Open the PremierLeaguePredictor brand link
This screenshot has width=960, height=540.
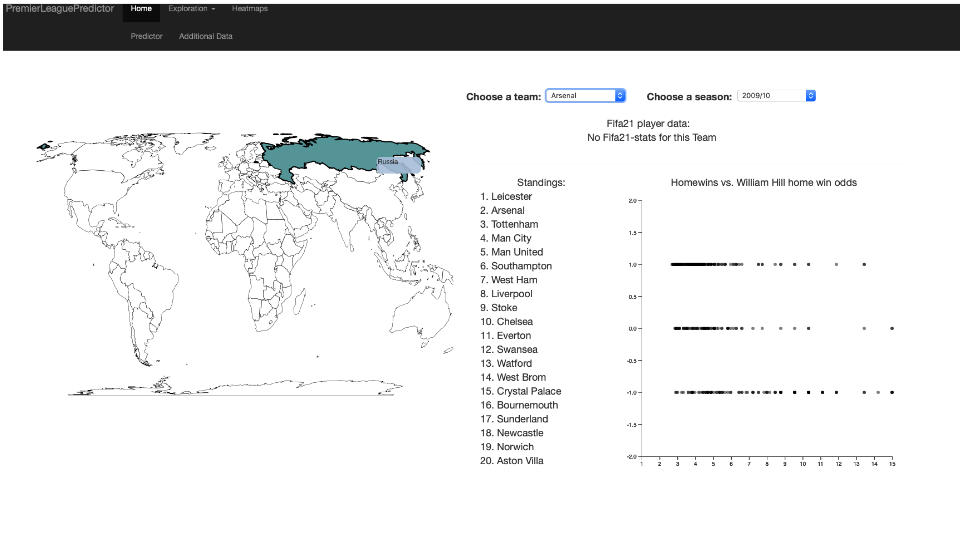(60, 9)
